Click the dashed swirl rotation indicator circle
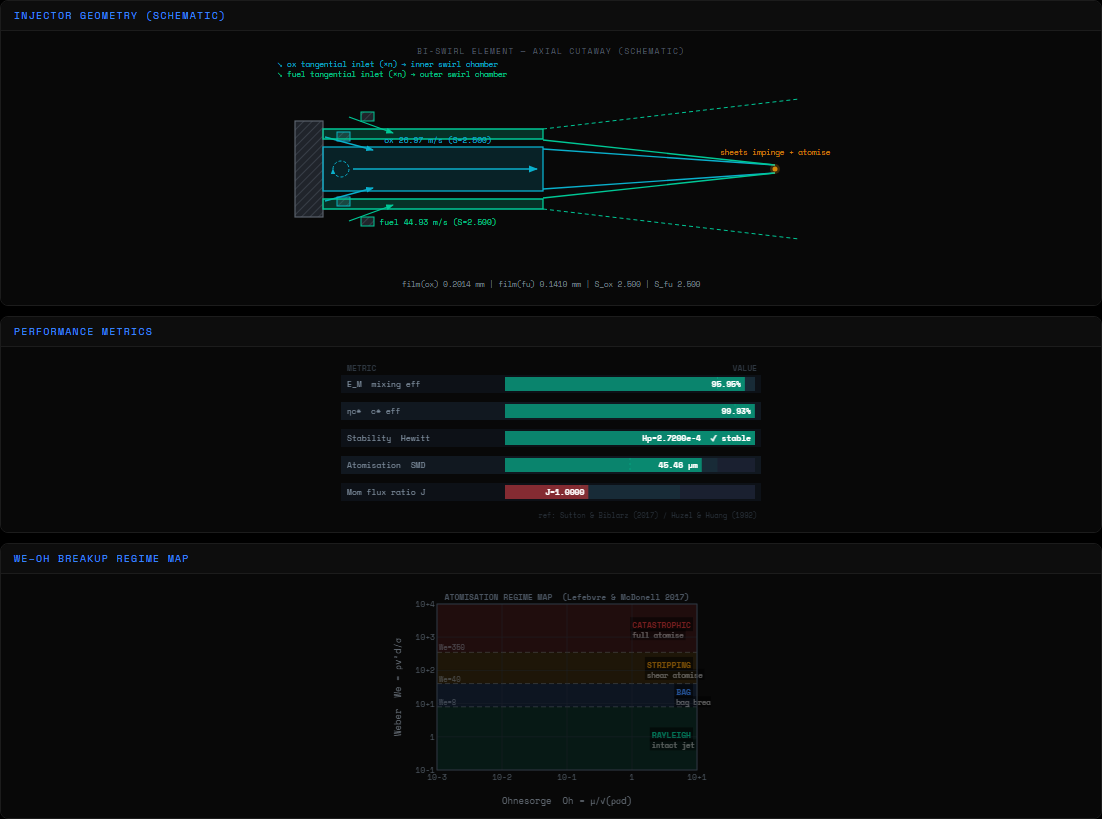 pos(341,169)
